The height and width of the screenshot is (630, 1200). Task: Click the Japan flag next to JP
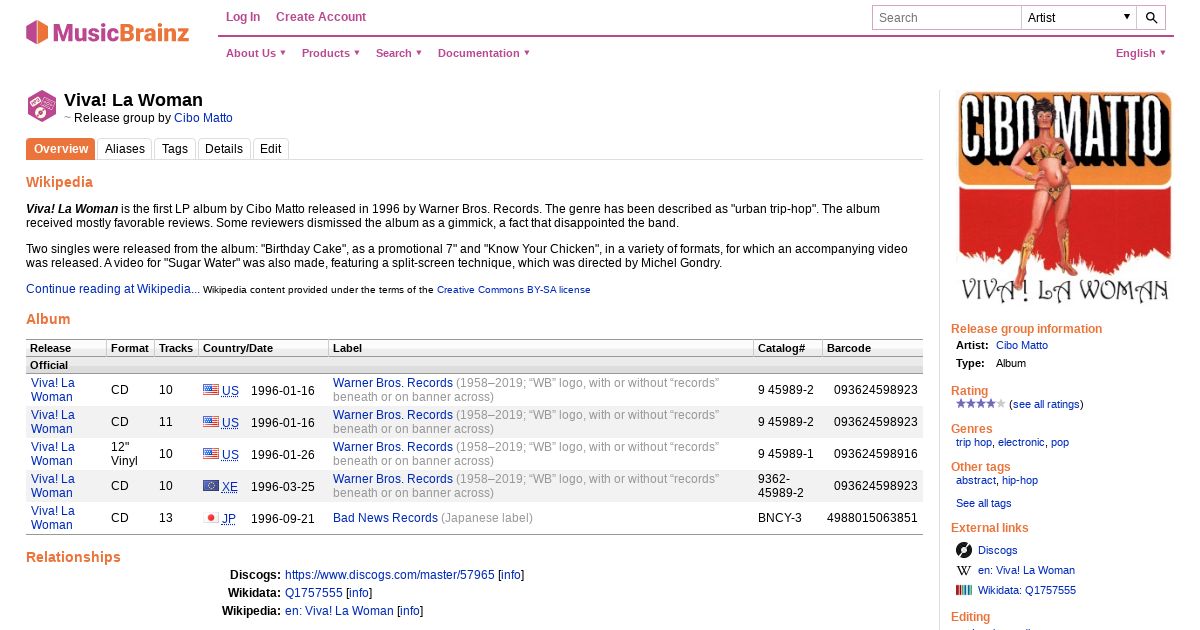(211, 518)
